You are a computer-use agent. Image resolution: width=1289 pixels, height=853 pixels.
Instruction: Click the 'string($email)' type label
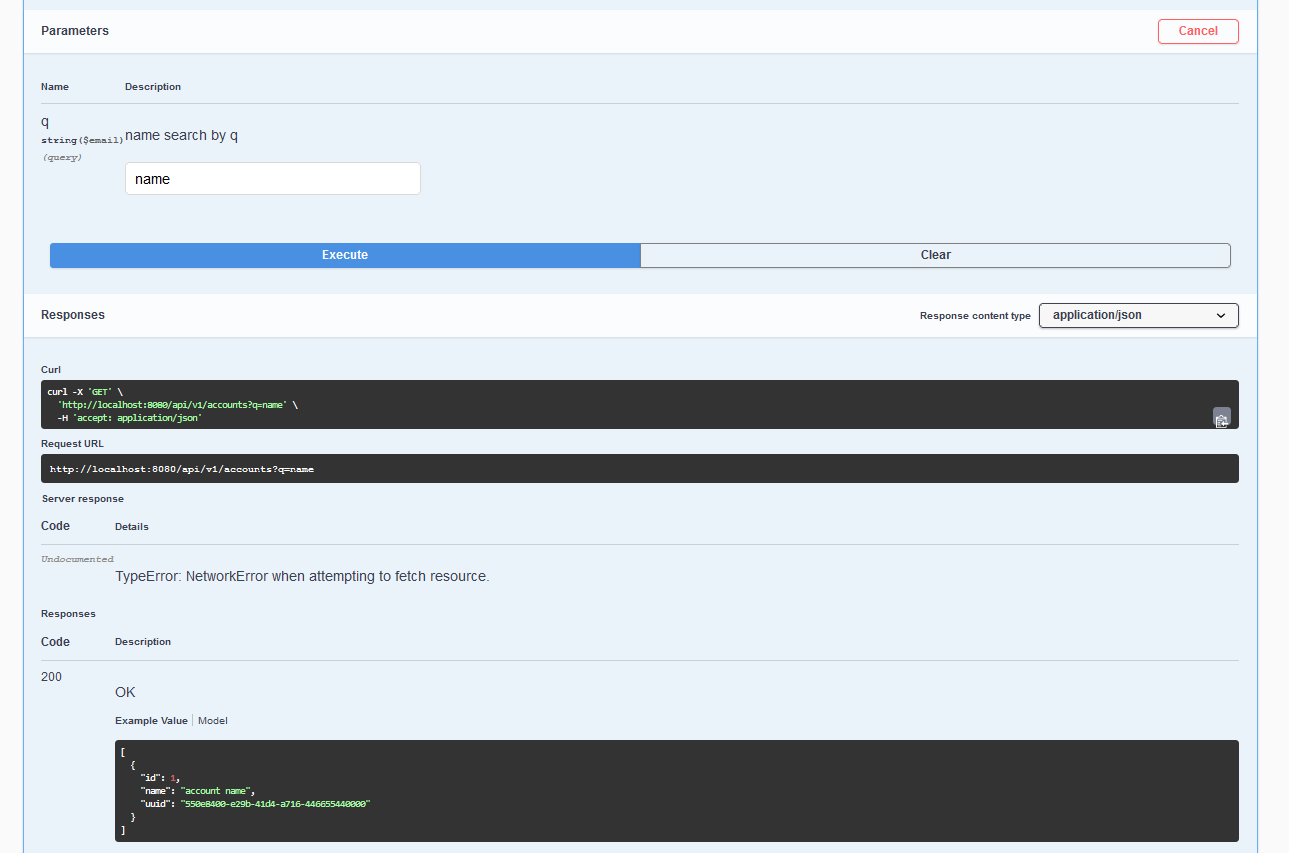[82, 141]
